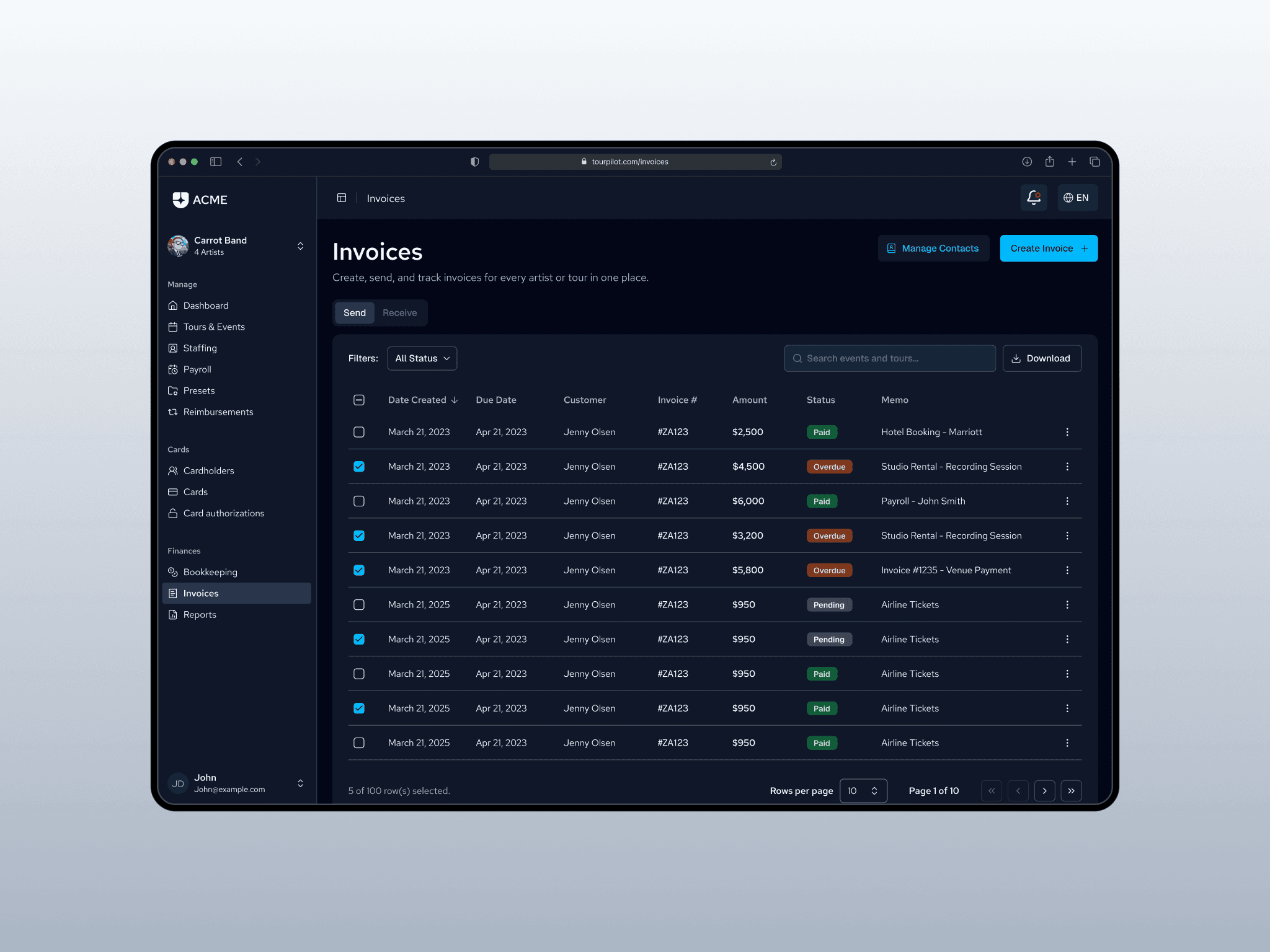Click the browser reload icon in address bar

[773, 162]
